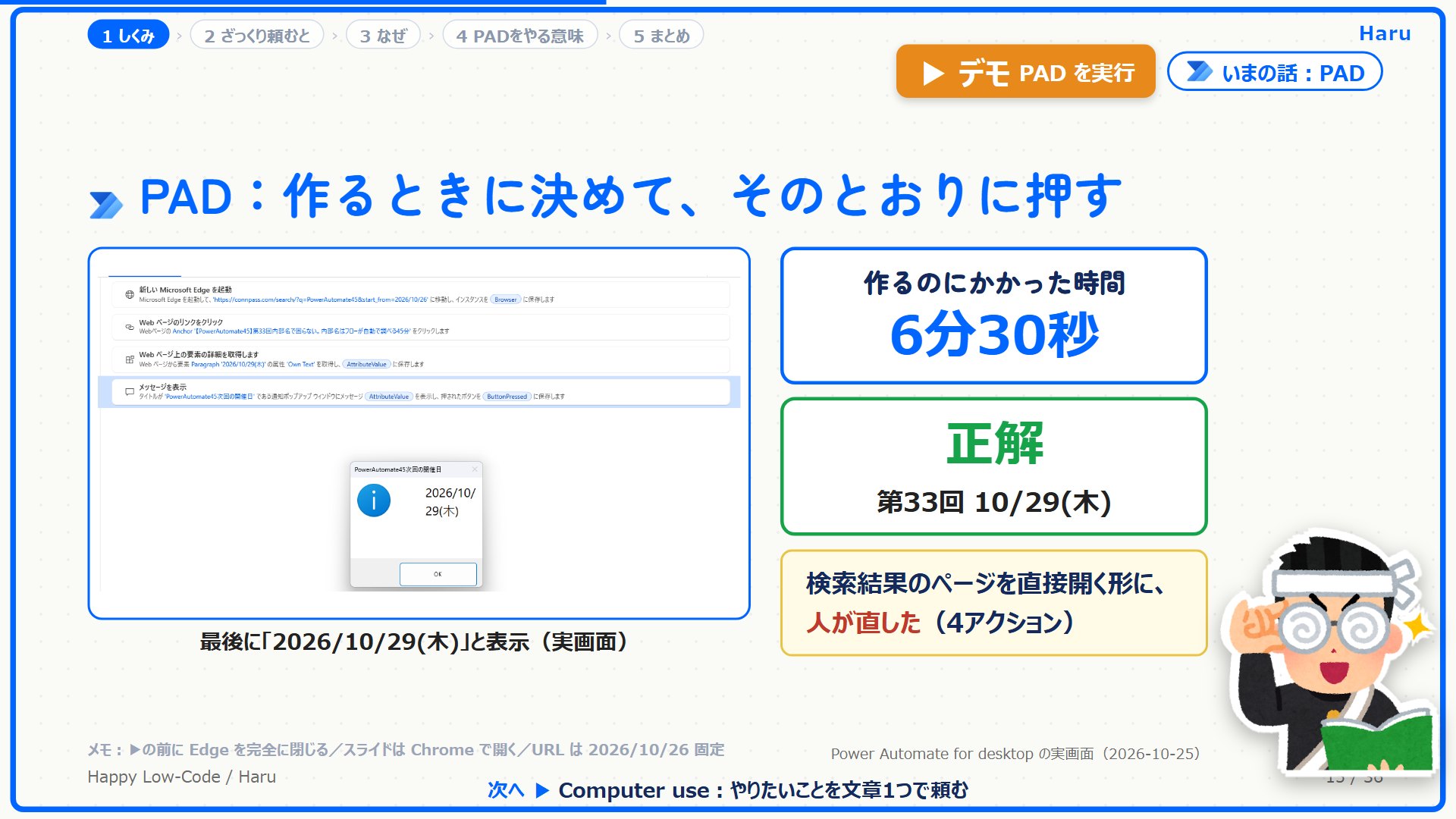Jump to '2 ざっくり頼むと' section

[x=257, y=35]
